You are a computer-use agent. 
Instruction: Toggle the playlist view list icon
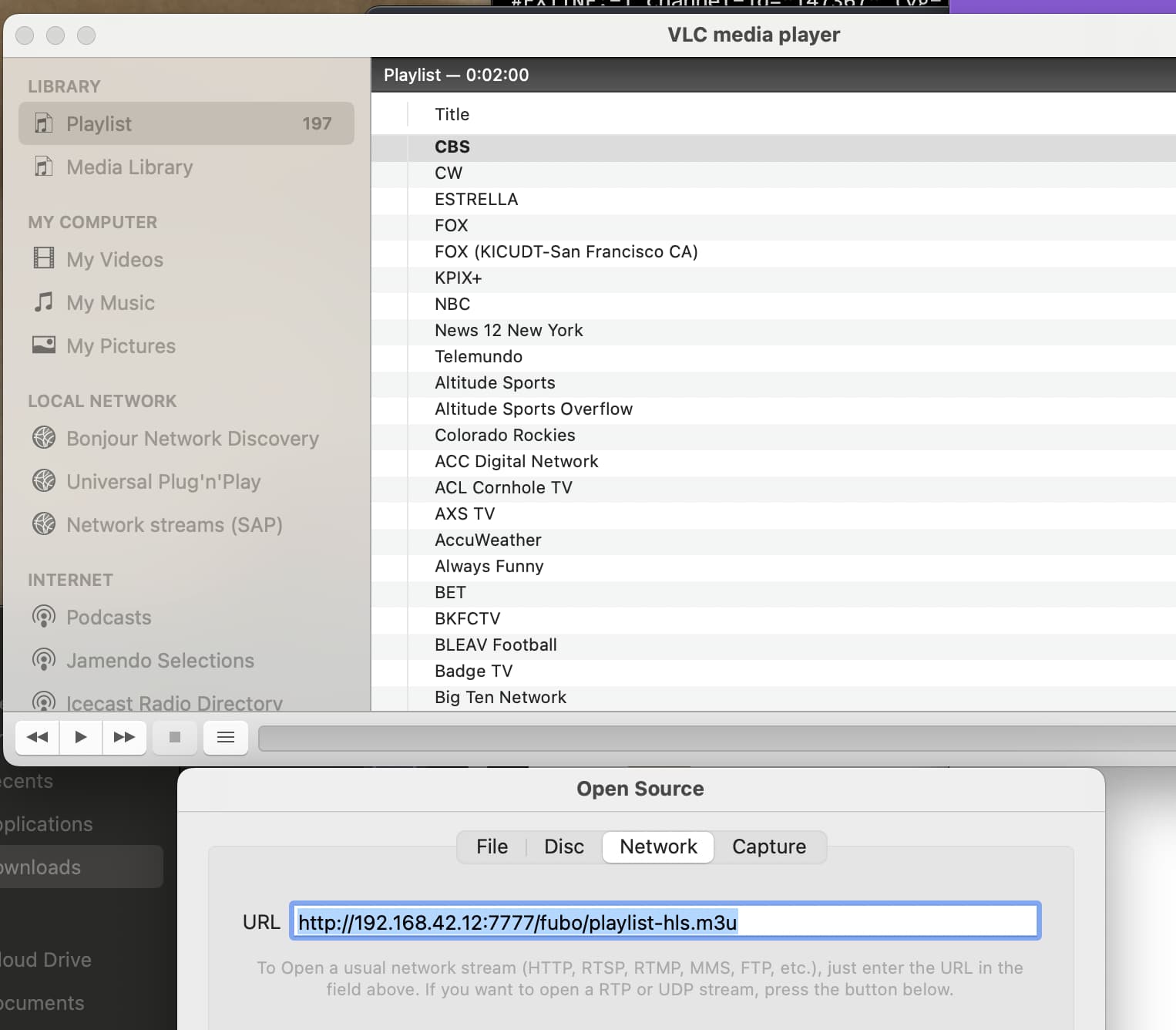click(x=226, y=737)
